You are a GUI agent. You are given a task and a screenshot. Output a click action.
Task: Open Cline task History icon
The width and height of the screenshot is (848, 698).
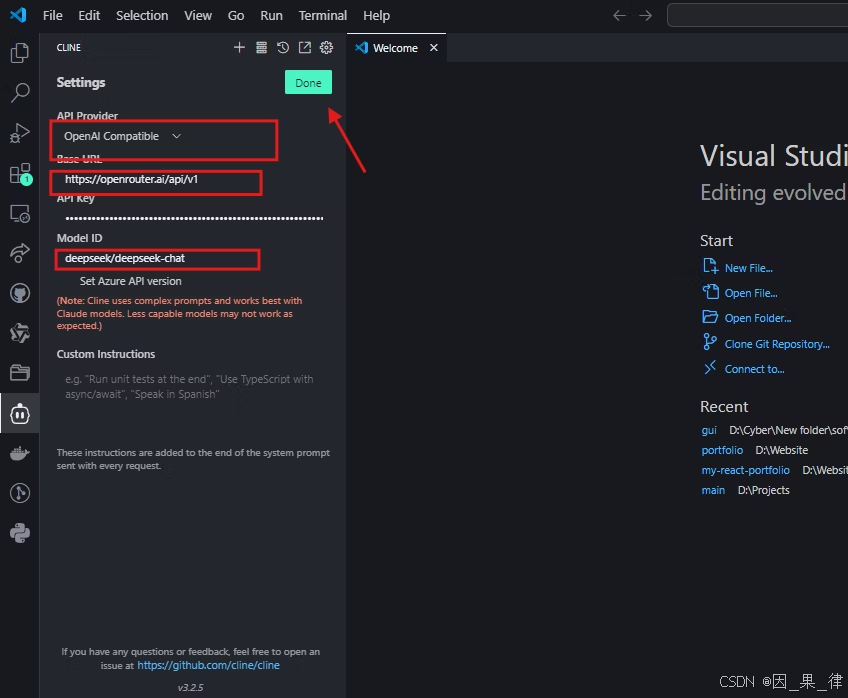pos(283,48)
